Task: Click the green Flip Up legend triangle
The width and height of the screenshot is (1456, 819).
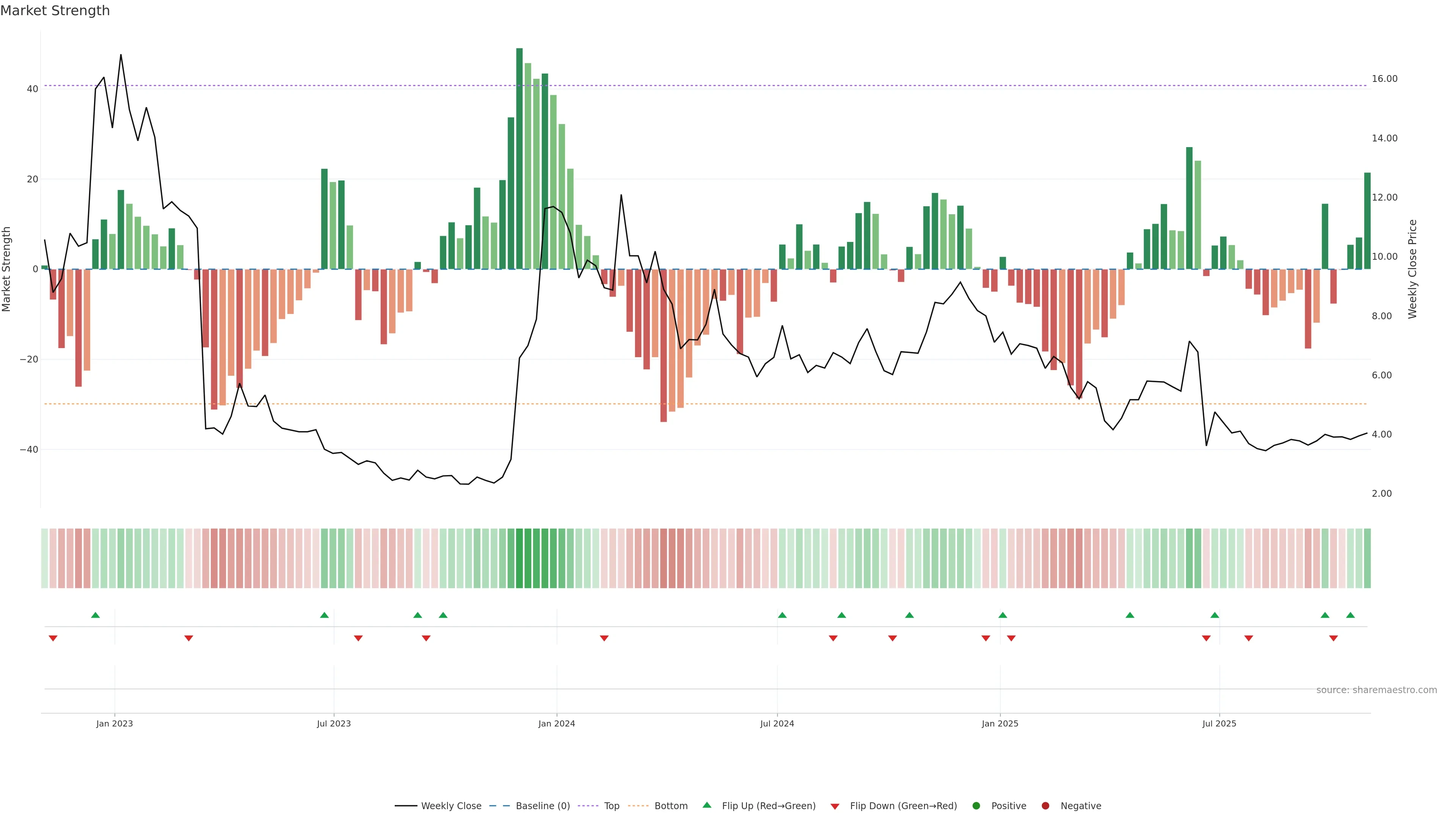Action: [706, 805]
